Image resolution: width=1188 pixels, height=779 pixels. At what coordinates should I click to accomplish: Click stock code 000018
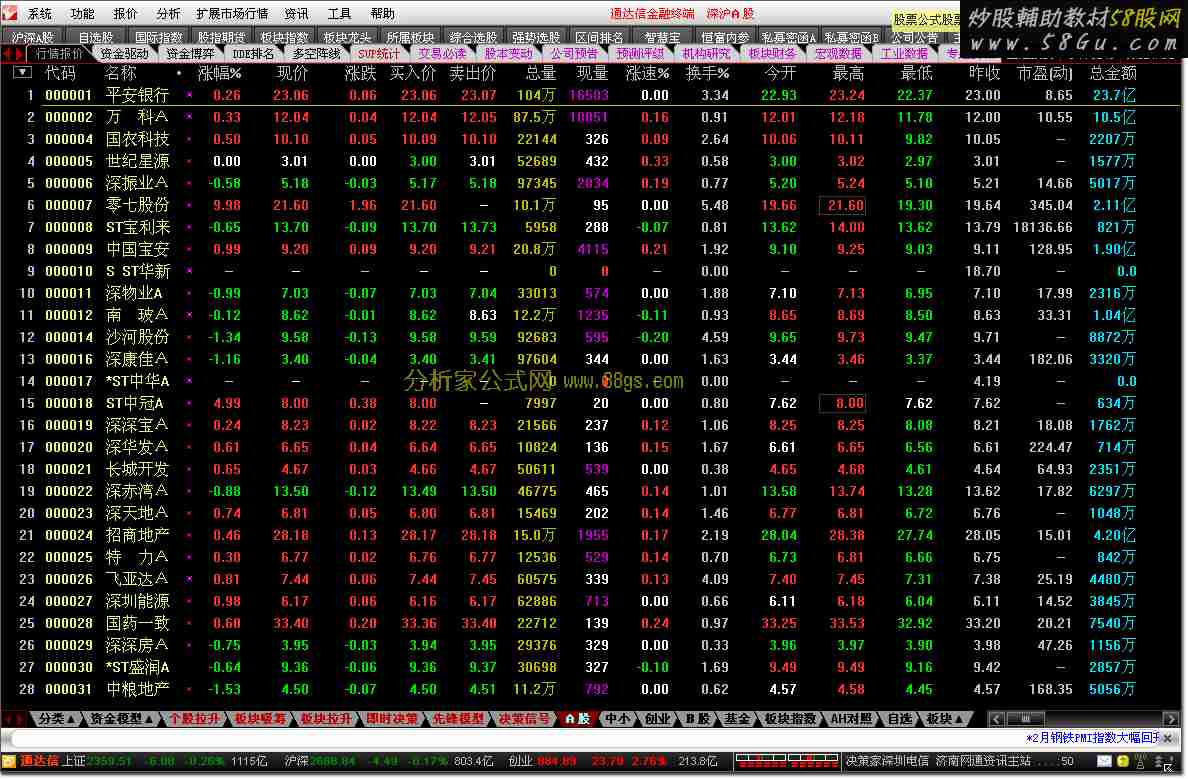click(x=69, y=403)
